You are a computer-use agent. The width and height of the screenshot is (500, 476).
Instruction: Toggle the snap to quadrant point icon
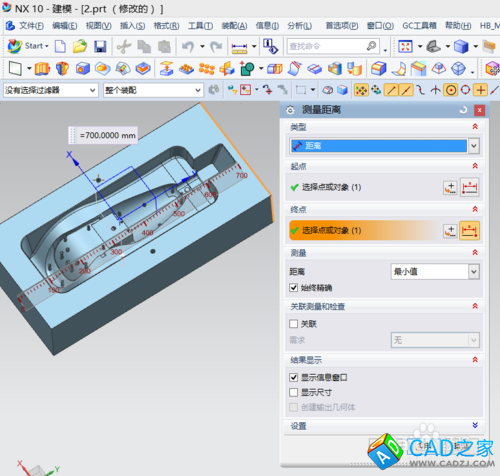click(x=465, y=90)
